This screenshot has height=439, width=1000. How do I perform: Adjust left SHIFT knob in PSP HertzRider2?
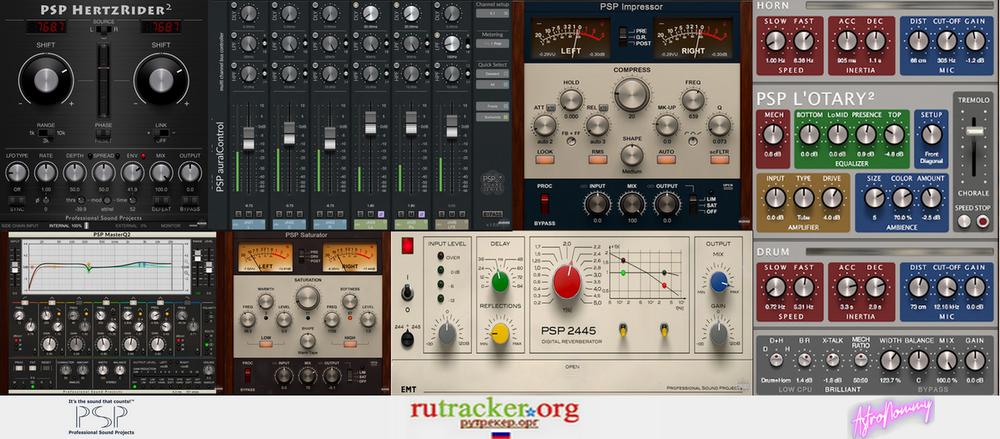coord(46,80)
